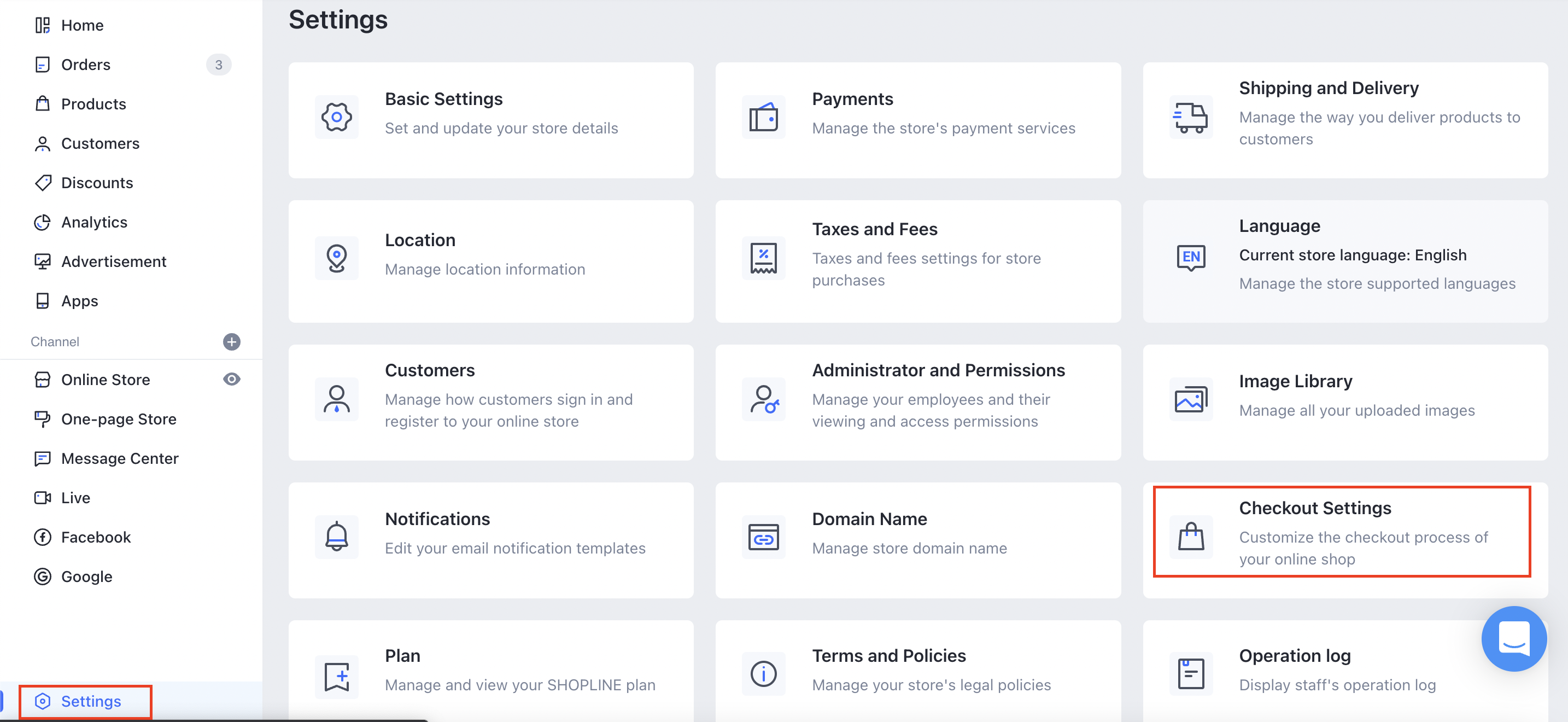
Task: Click the Orders count badge
Action: click(219, 65)
